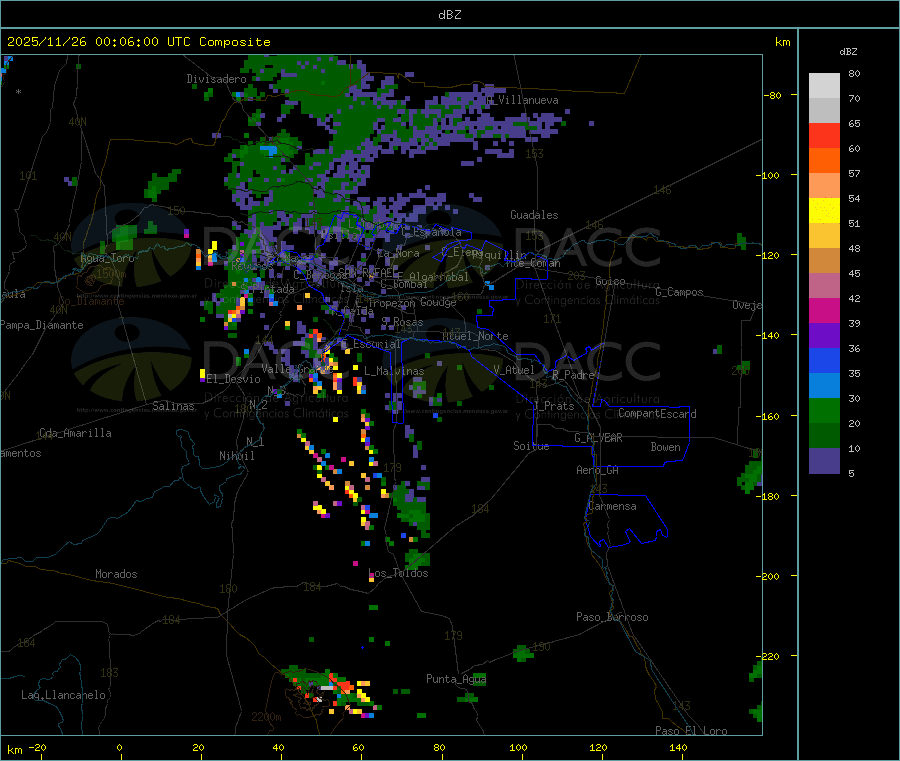Click the dBZ title at top
This screenshot has height=761, width=900.
tap(449, 15)
